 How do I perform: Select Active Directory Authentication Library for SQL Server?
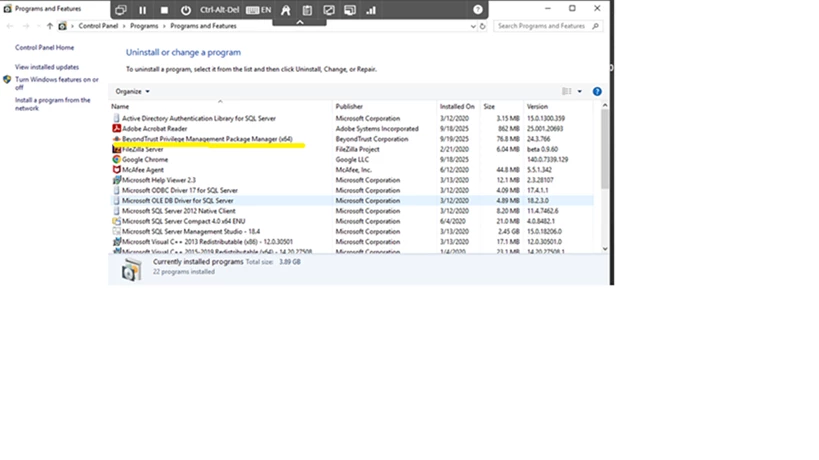352,119
